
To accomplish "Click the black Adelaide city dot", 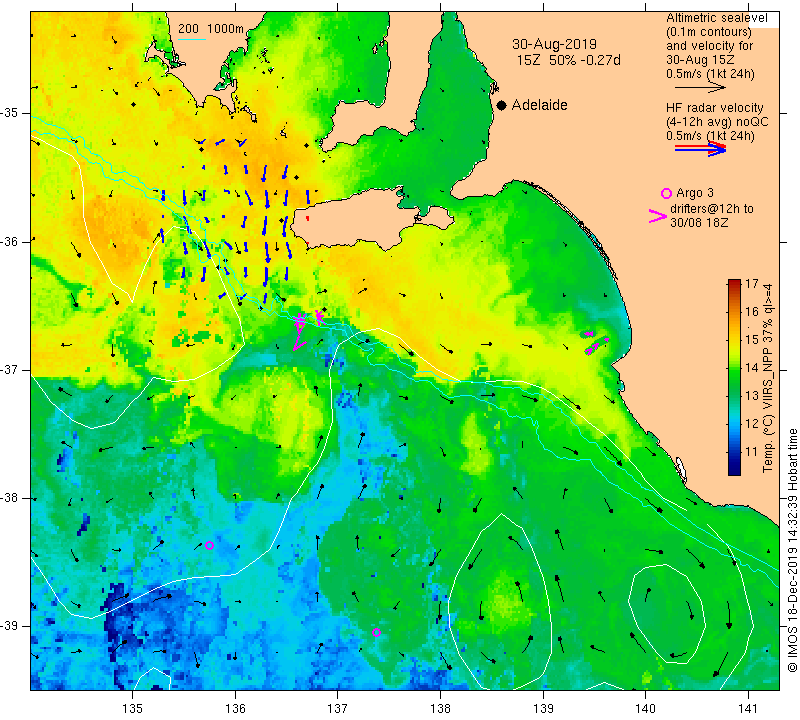I will (x=502, y=105).
